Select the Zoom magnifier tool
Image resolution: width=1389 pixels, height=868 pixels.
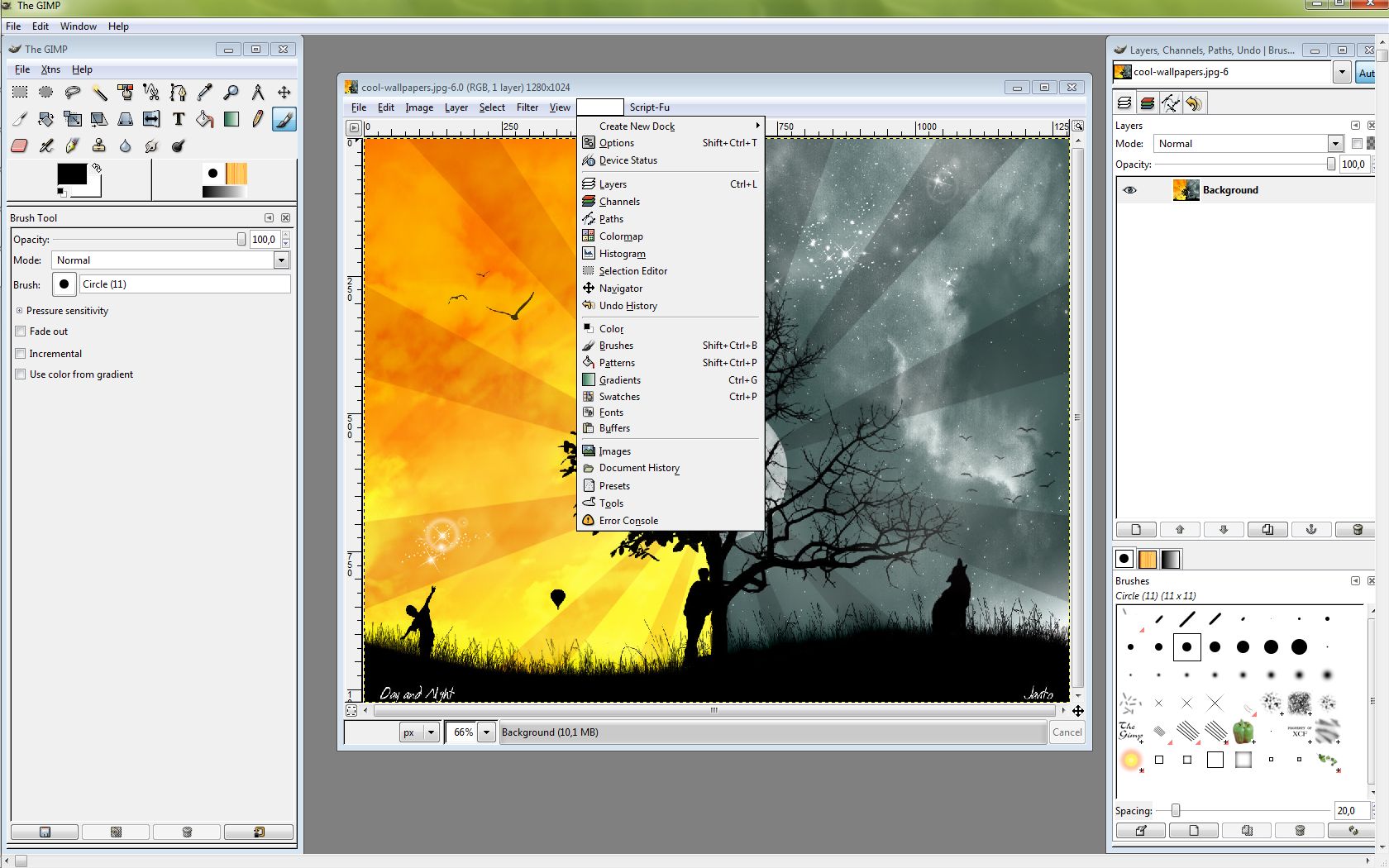[x=231, y=92]
